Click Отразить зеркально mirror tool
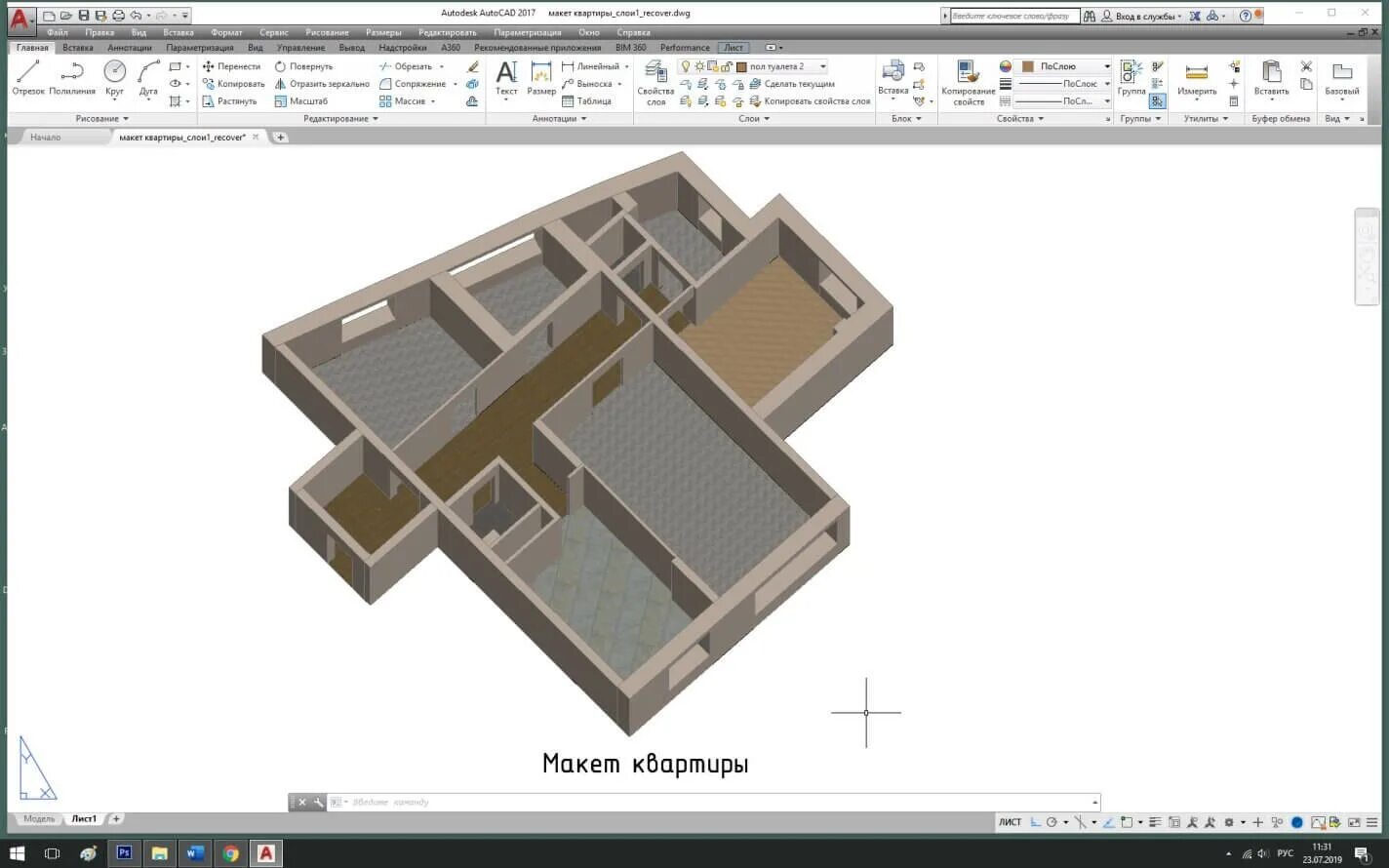Screen dimensions: 1389x868 tap(322, 84)
